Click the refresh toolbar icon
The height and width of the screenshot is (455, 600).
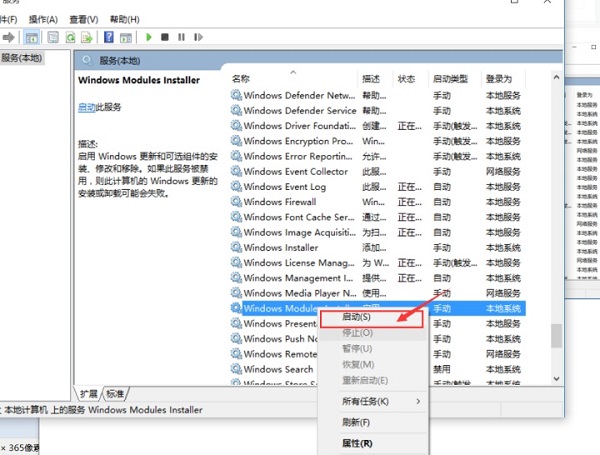70,38
